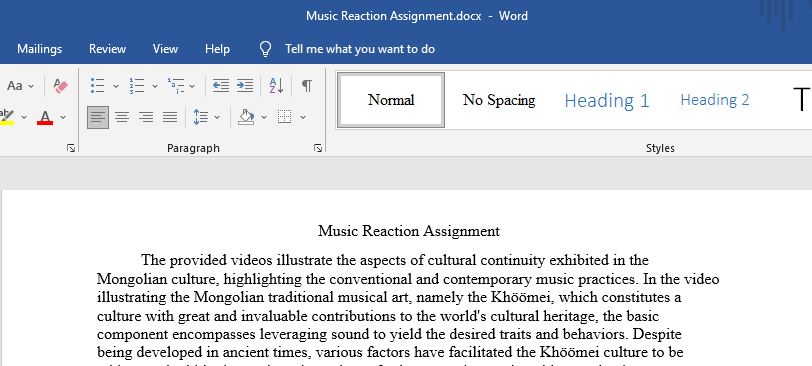Screen dimensions: 812x366
Task: Align text left
Action: pyautogui.click(x=98, y=118)
